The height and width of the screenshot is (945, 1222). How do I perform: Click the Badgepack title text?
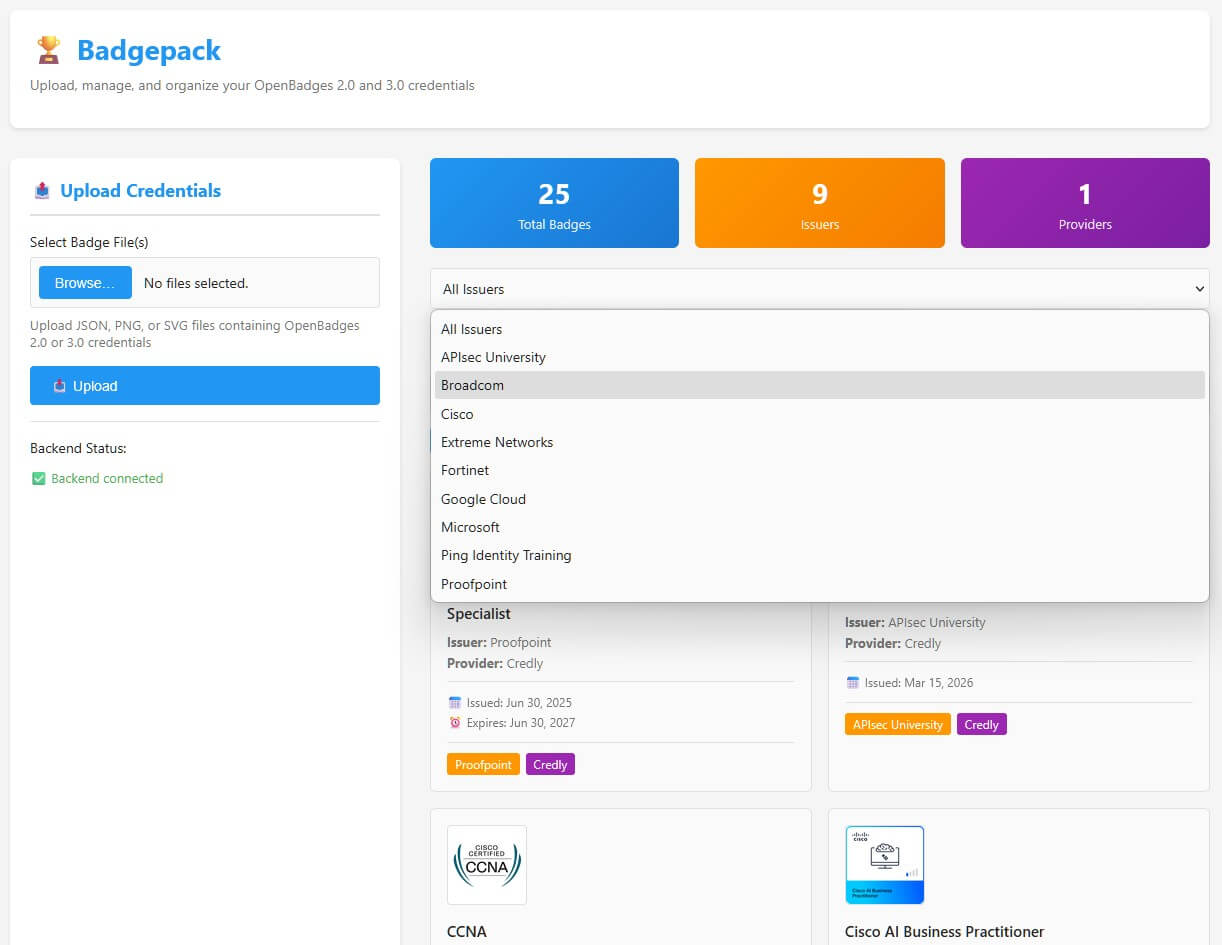[x=149, y=50]
